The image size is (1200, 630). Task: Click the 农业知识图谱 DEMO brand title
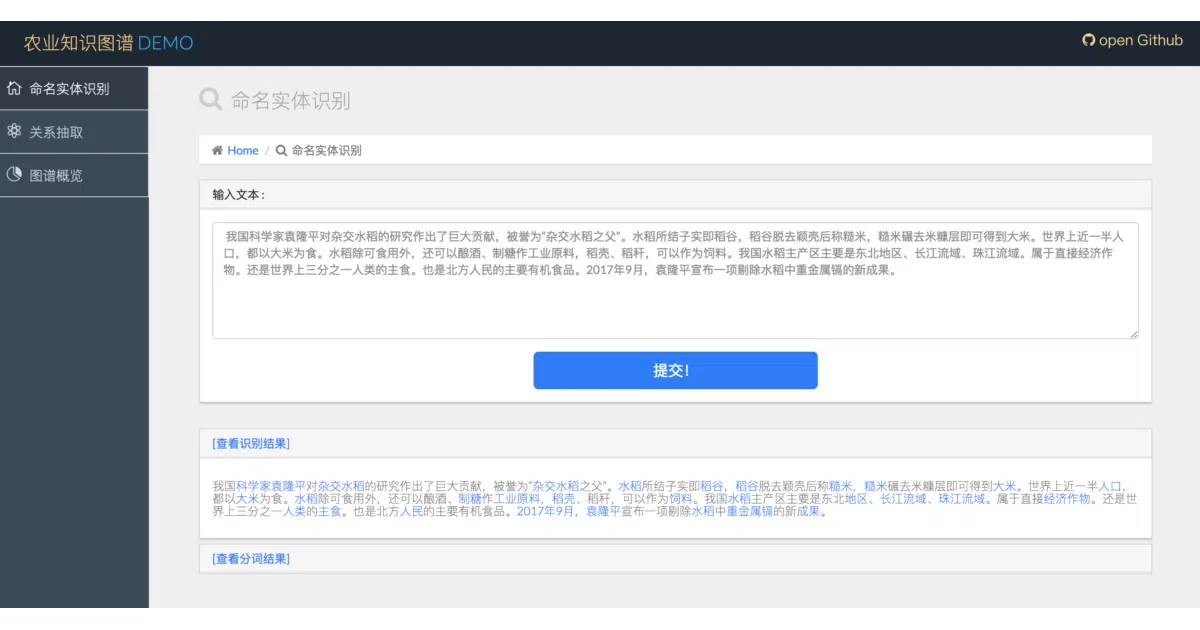[109, 43]
